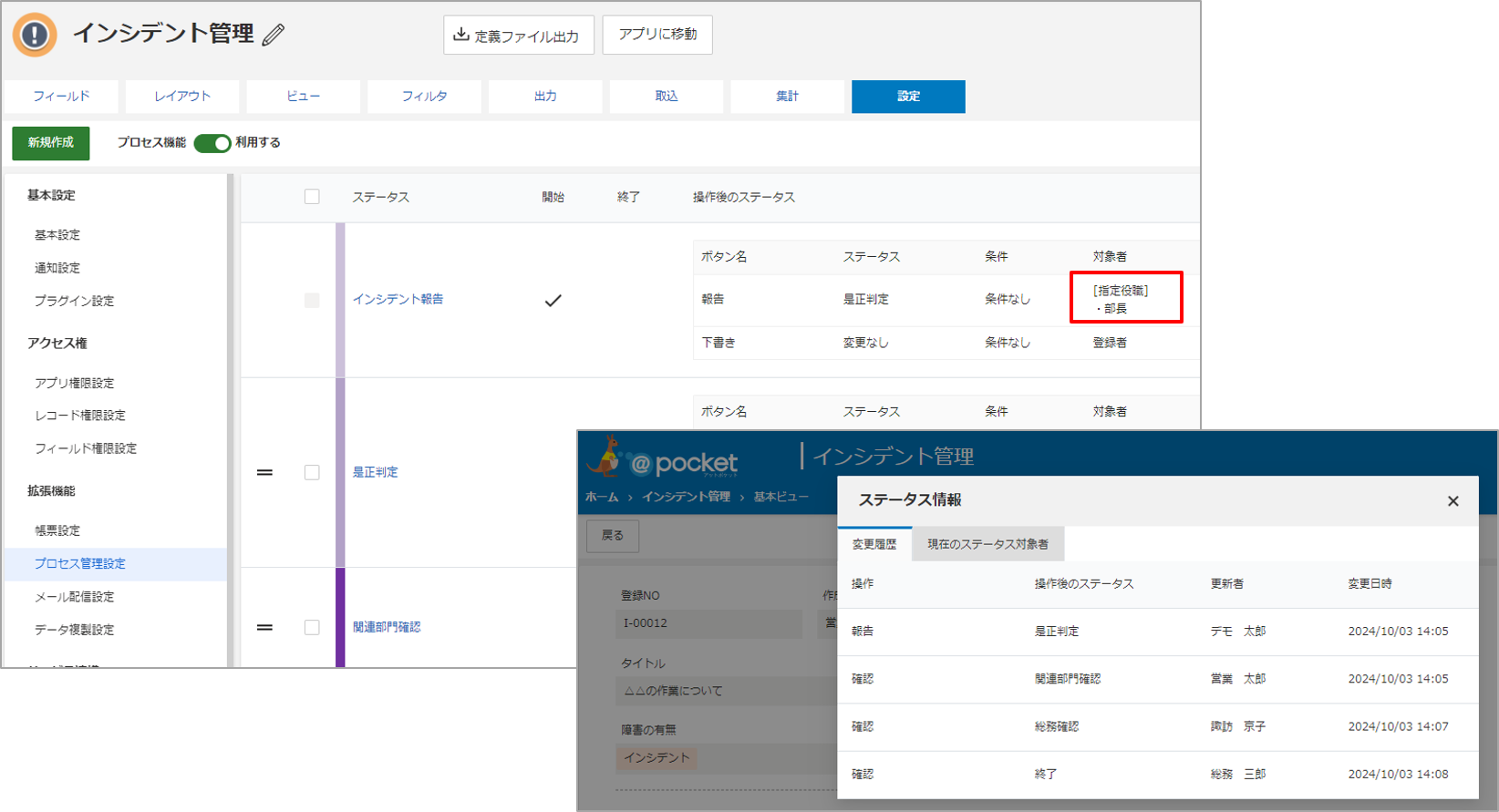Click the 総務確認 status cell in dialog
The height and width of the screenshot is (812, 1499).
(1057, 726)
